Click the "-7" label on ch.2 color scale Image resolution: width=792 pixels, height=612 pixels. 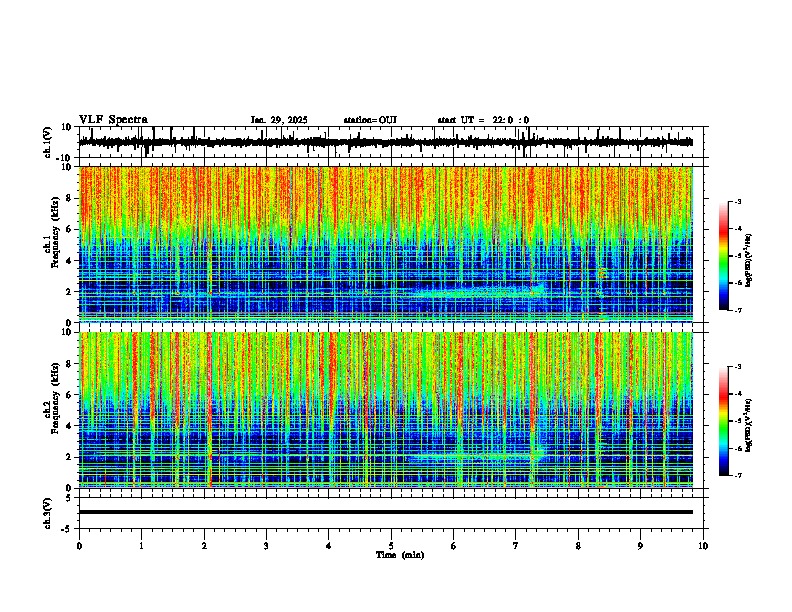pos(737,475)
